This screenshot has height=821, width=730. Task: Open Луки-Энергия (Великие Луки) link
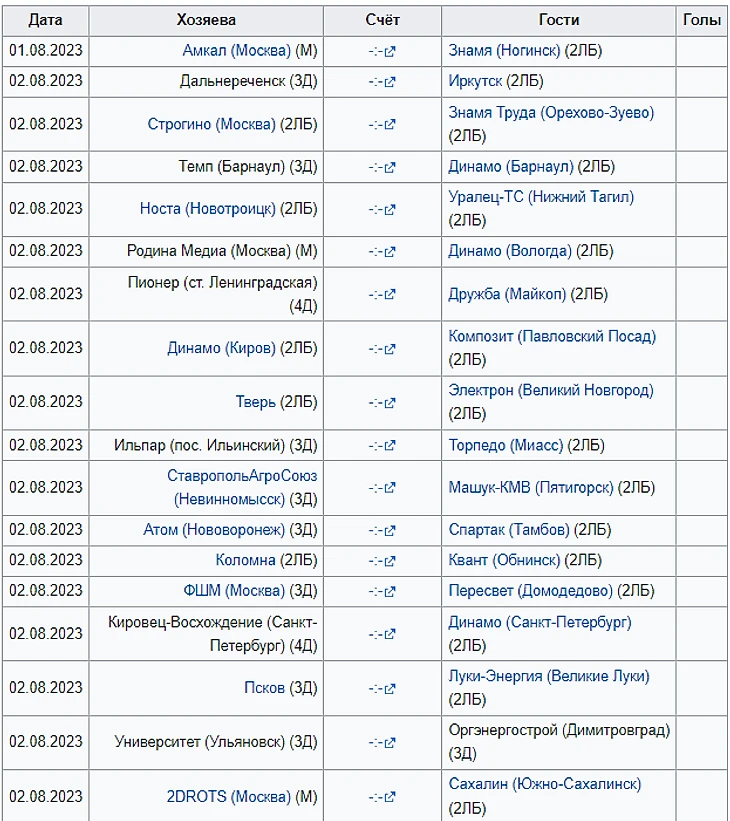click(x=549, y=676)
